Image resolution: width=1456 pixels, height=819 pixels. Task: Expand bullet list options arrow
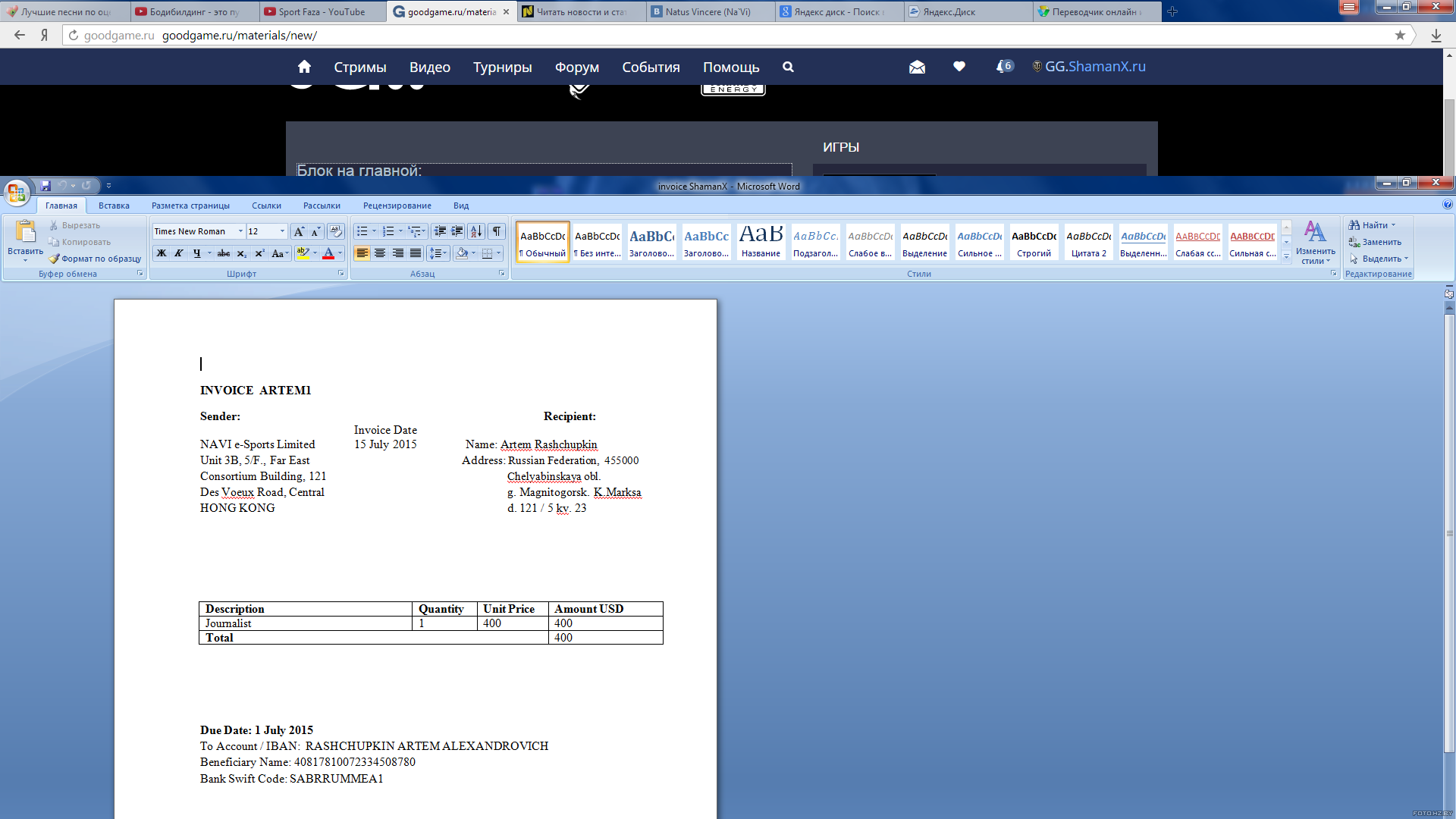375,231
